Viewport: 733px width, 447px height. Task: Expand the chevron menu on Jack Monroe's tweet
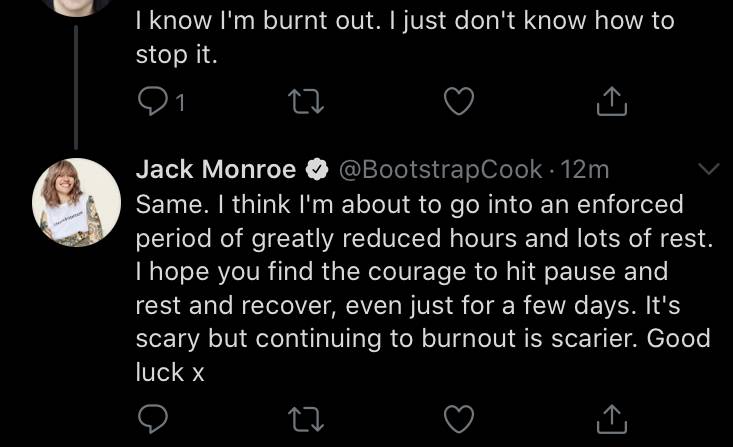709,168
